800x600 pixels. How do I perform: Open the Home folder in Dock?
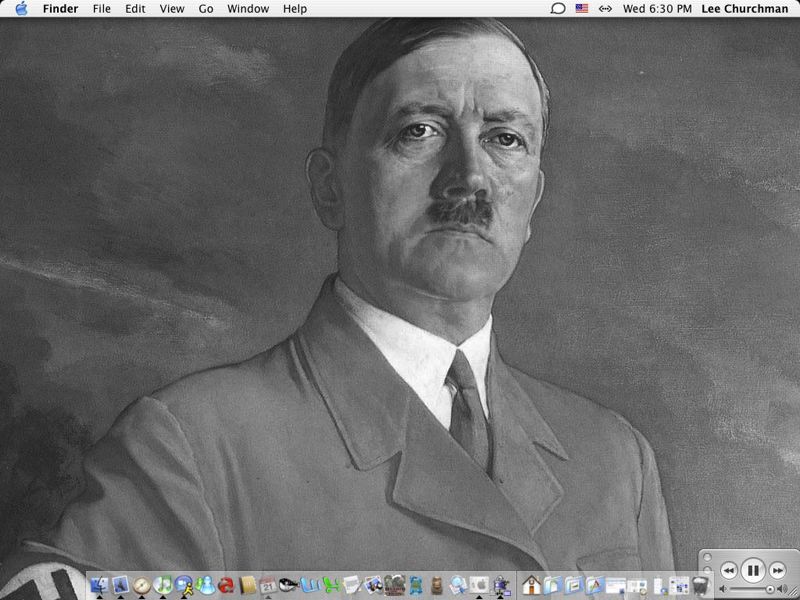pyautogui.click(x=531, y=585)
